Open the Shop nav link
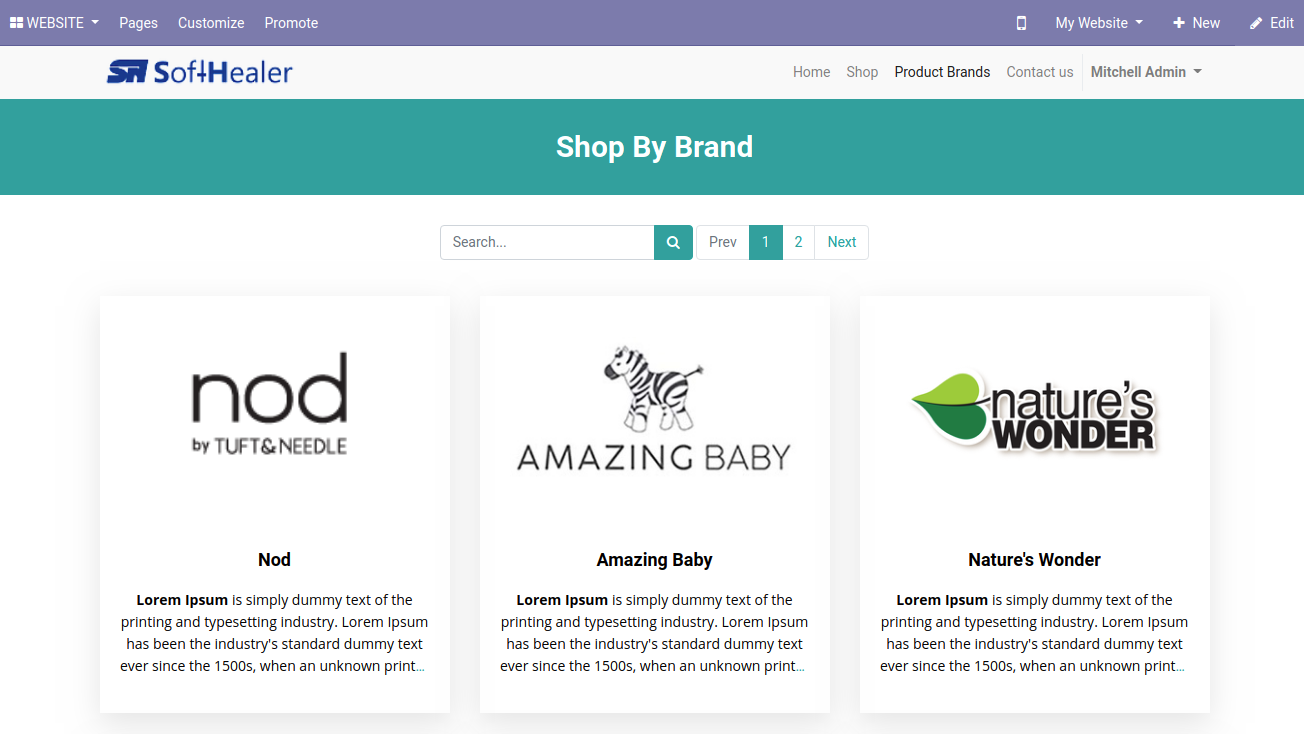 point(862,72)
